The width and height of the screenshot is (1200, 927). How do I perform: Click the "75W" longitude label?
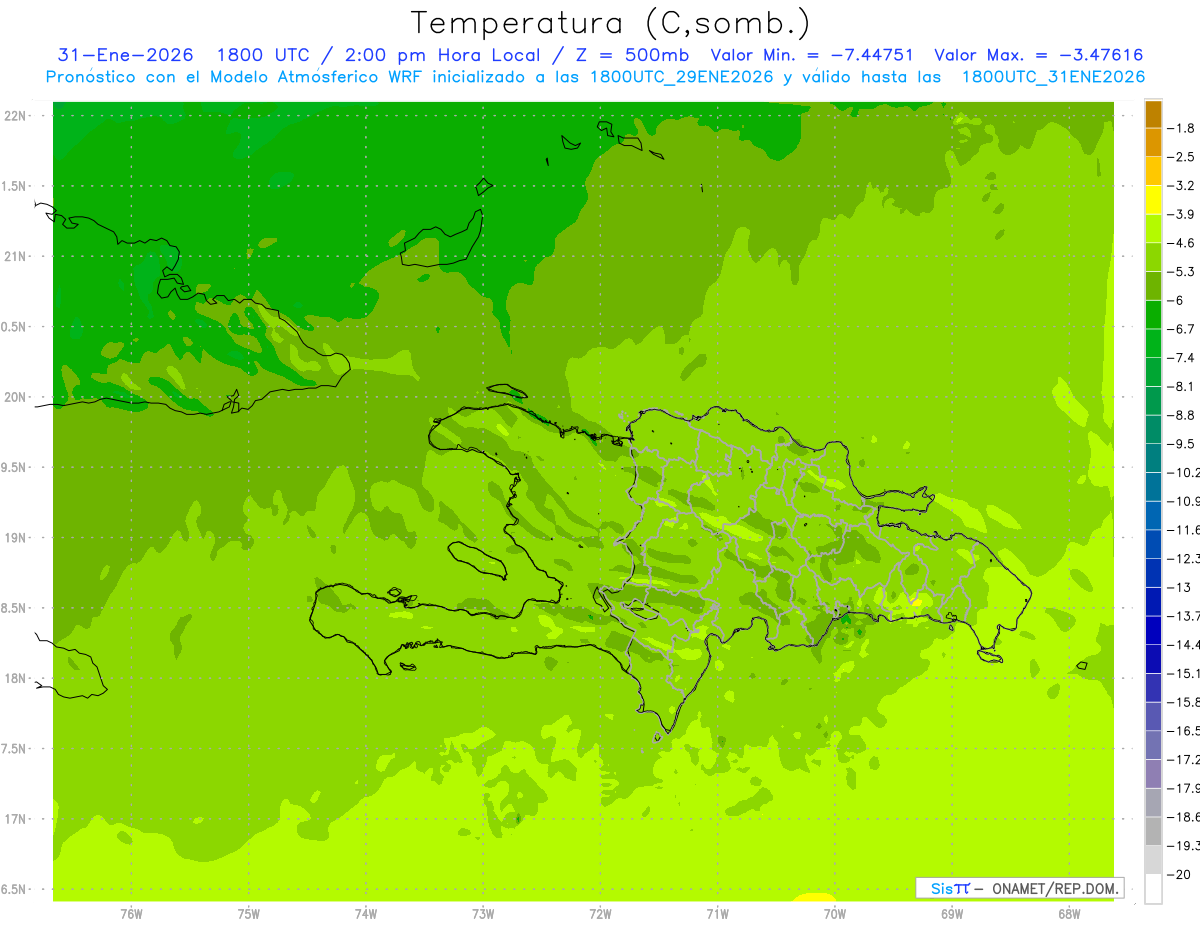click(249, 913)
